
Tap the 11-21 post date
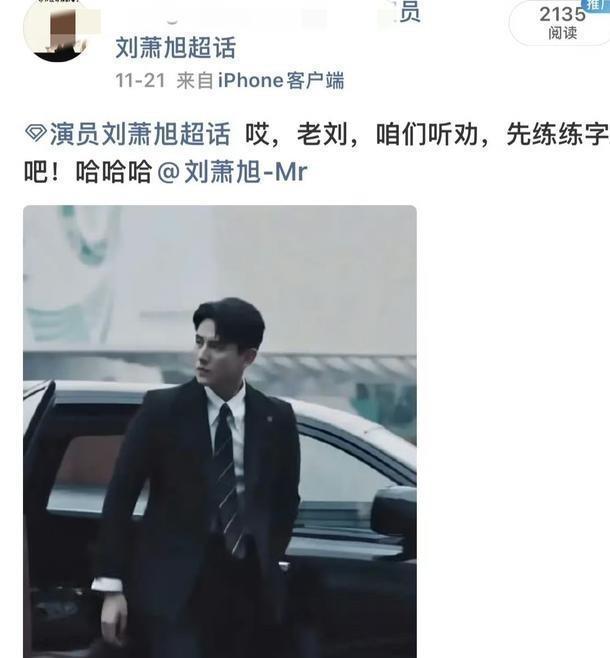coord(141,81)
